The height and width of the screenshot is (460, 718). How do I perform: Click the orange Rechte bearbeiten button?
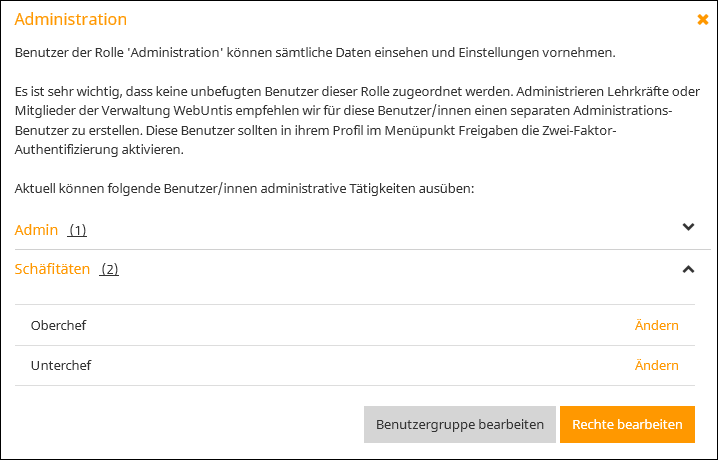tap(627, 424)
